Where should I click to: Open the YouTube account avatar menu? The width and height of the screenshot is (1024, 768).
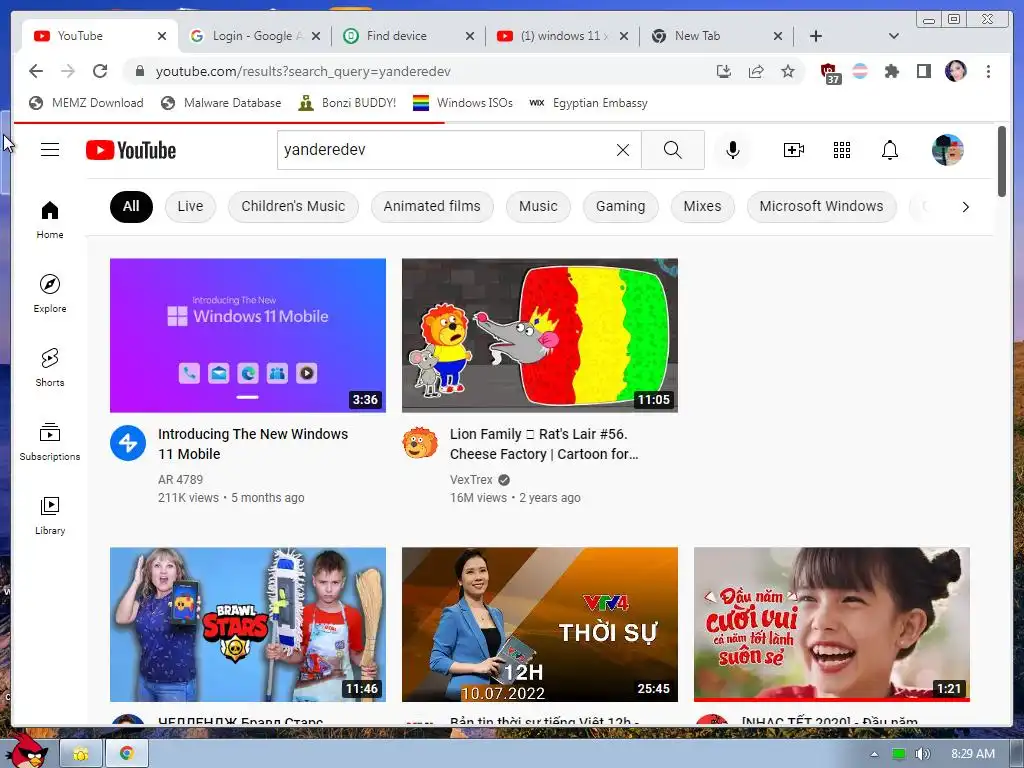(x=948, y=150)
